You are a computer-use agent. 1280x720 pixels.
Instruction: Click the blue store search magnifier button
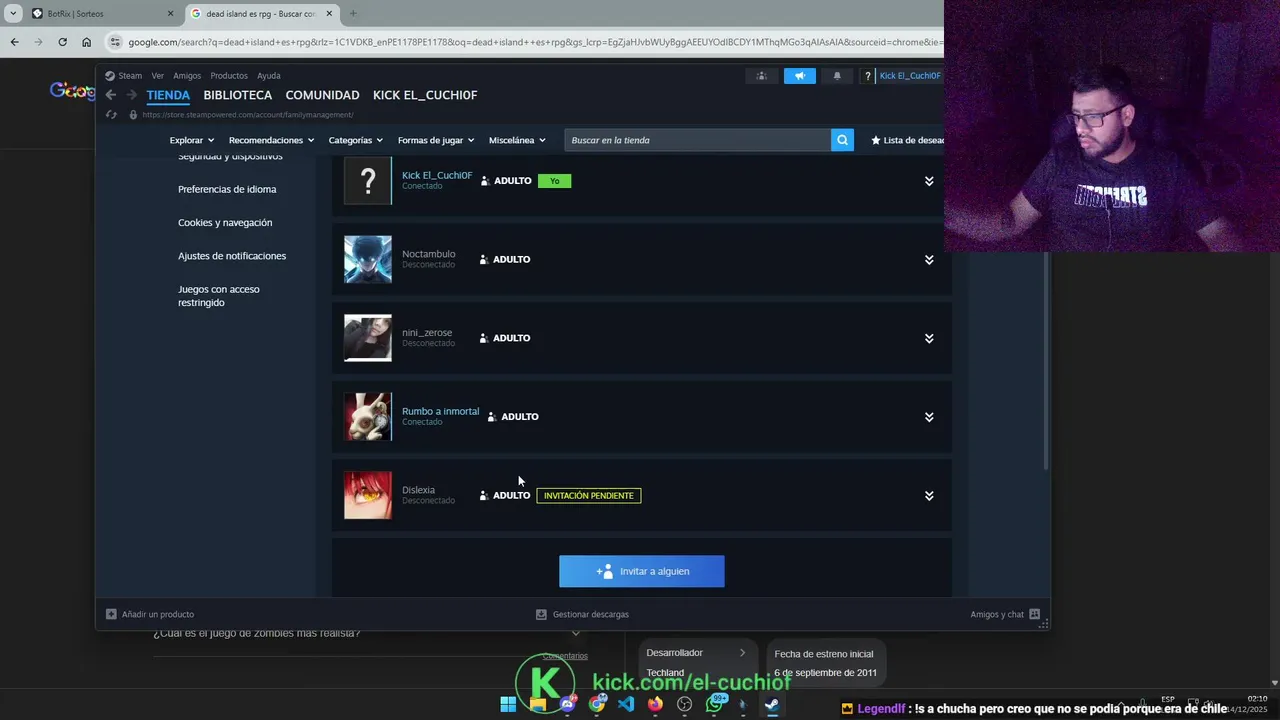tap(843, 140)
